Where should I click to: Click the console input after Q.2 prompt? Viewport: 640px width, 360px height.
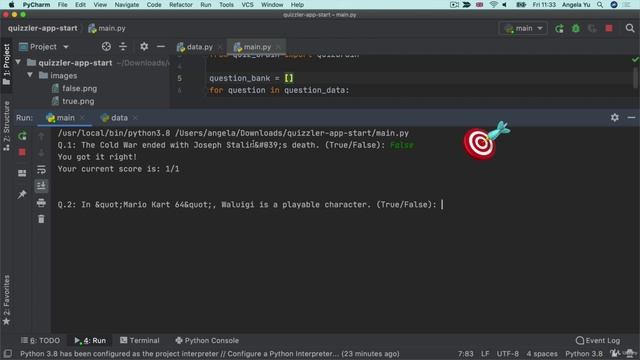coord(442,204)
